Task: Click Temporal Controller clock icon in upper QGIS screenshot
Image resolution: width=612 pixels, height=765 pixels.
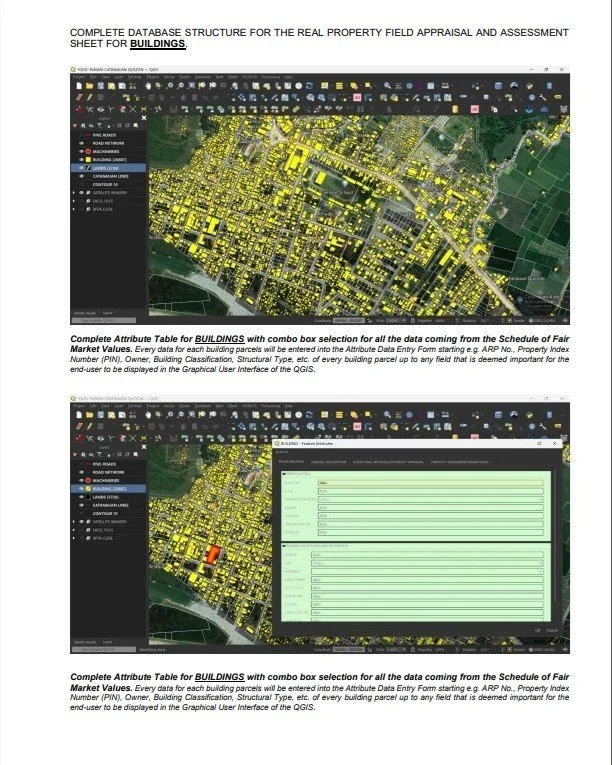Action: point(298,86)
